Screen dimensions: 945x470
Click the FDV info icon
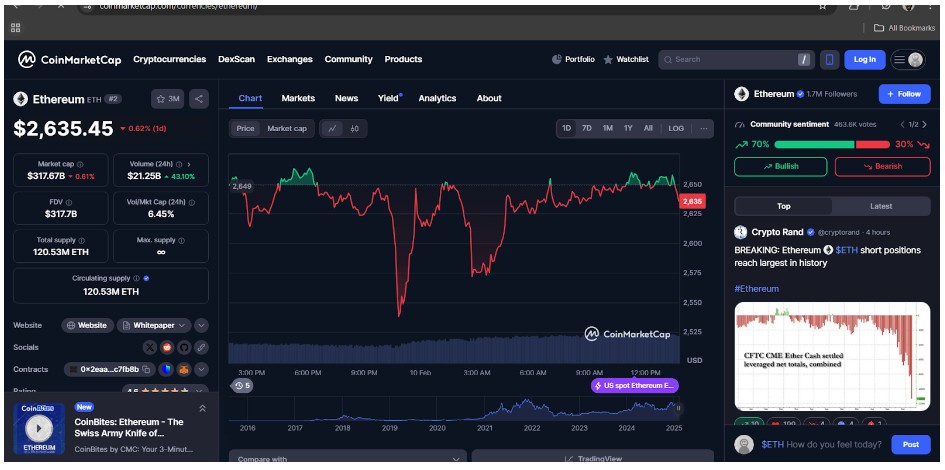click(x=68, y=202)
